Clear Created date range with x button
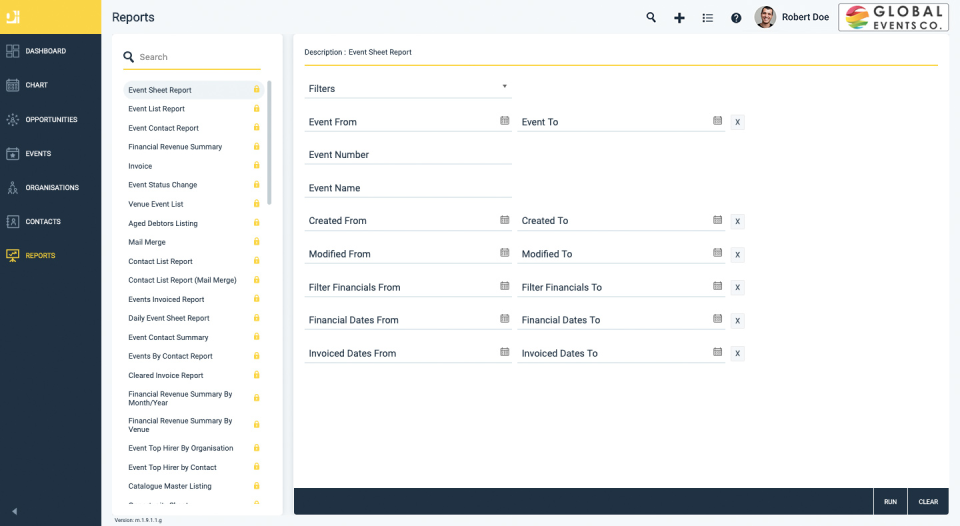Image resolution: width=960 pixels, height=526 pixels. (x=738, y=221)
